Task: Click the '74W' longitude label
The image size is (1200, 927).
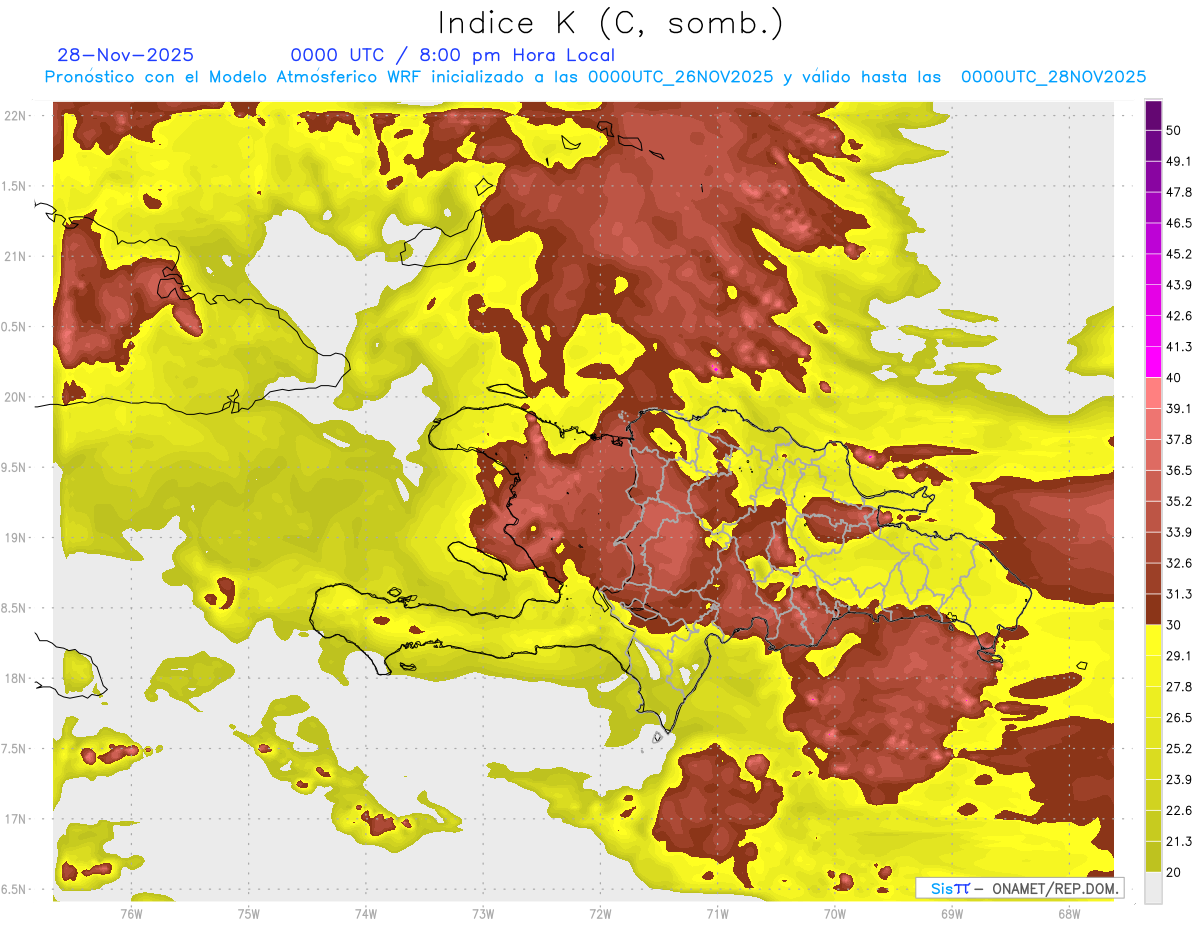Action: pos(366,913)
